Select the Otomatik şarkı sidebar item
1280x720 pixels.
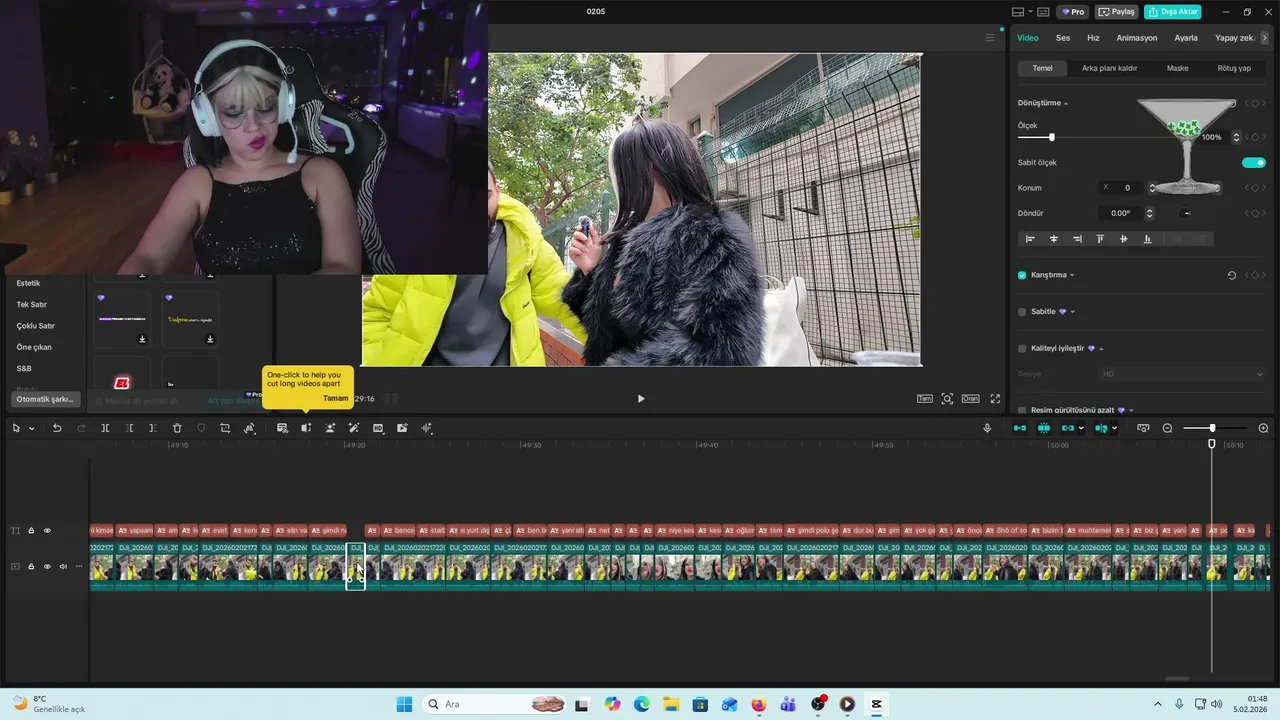[x=45, y=399]
